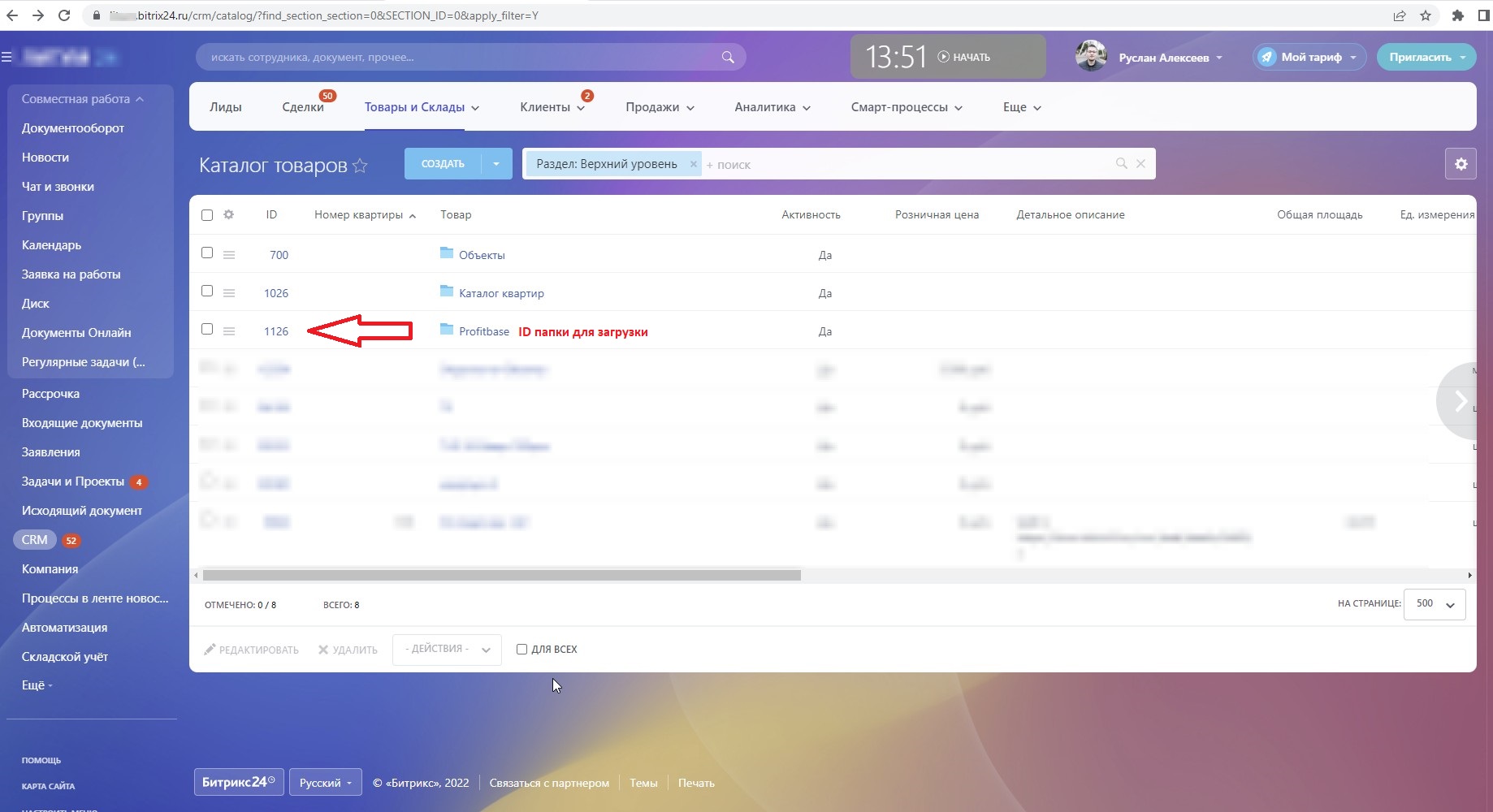Open row actions menu for ID 700
The image size is (1493, 812).
click(229, 255)
